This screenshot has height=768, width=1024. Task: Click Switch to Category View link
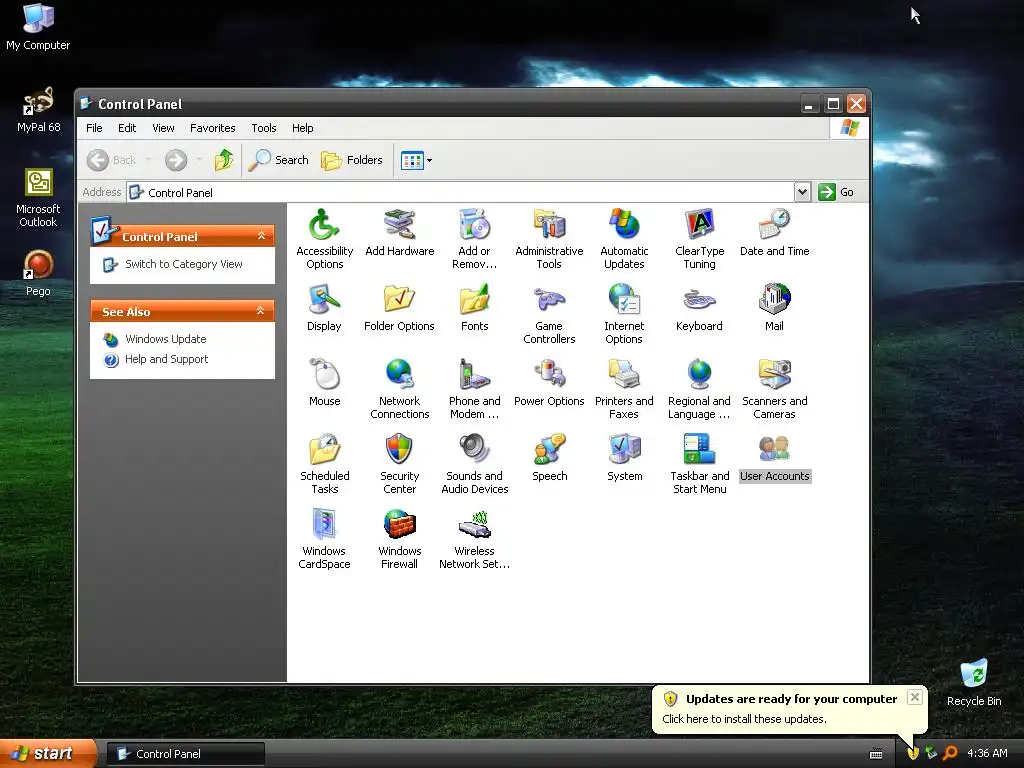pos(184,264)
